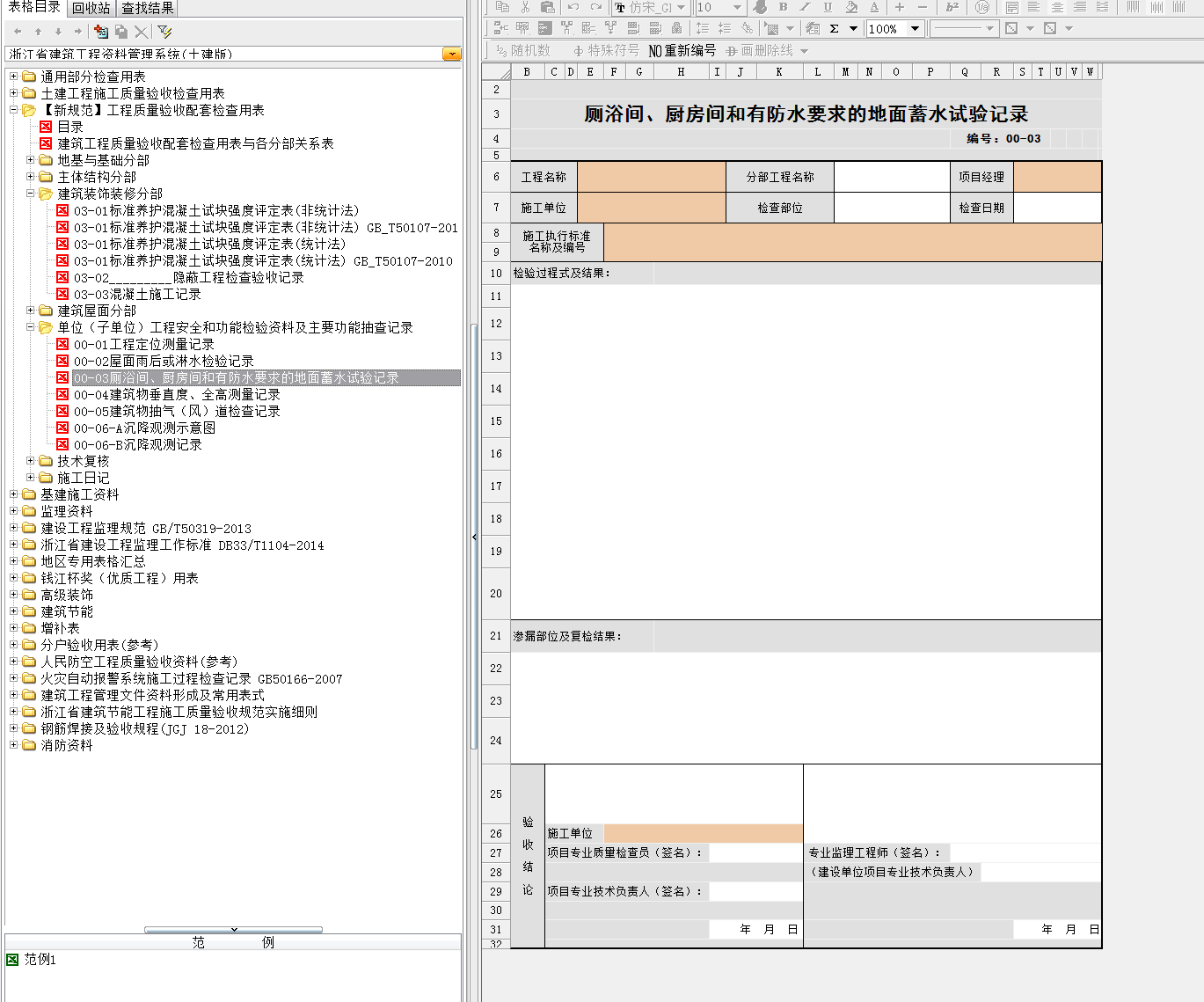
Task: Click the 项目经理 orange input cell
Action: pyautogui.click(x=1058, y=177)
